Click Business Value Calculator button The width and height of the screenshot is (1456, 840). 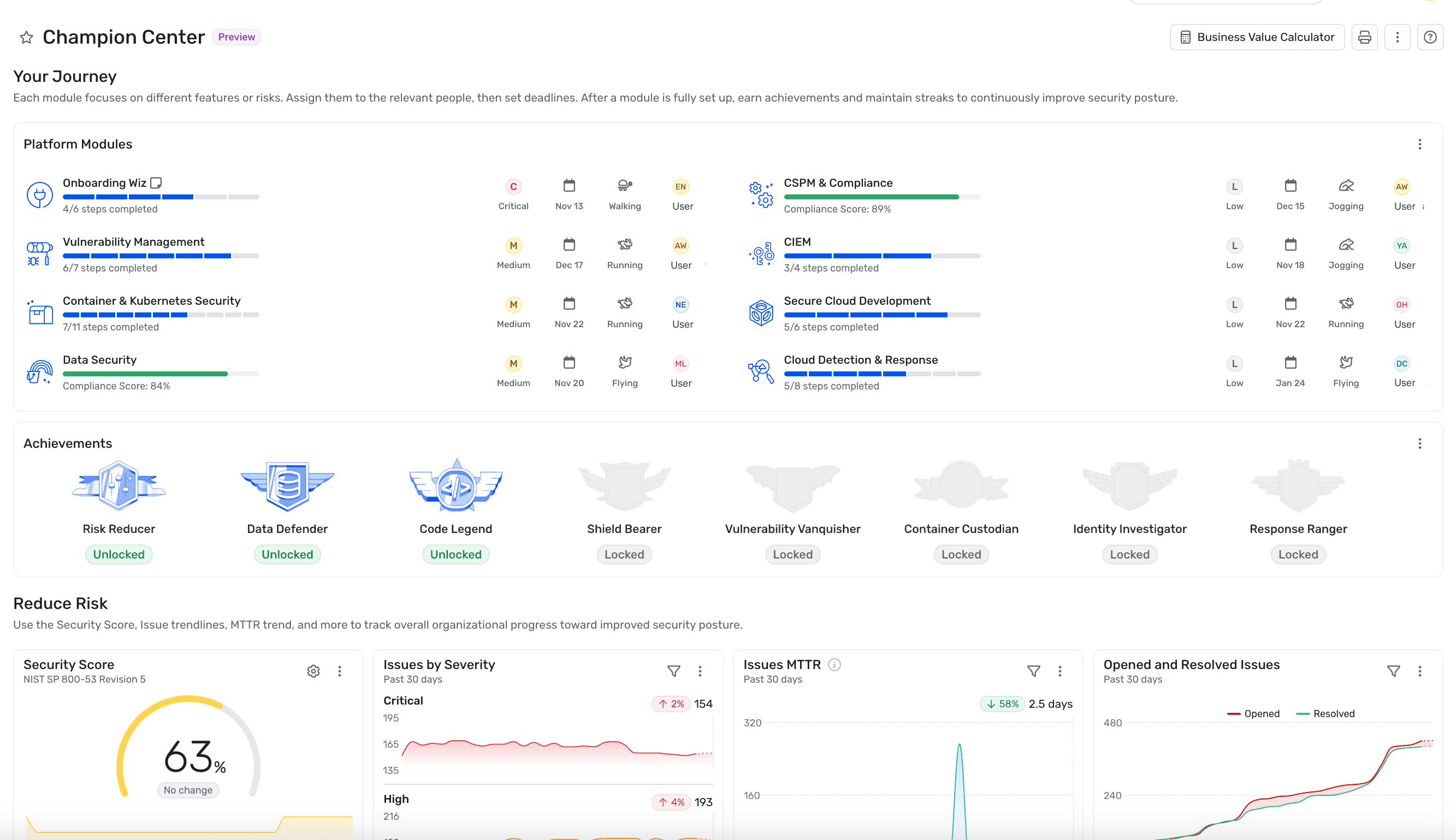[1258, 38]
